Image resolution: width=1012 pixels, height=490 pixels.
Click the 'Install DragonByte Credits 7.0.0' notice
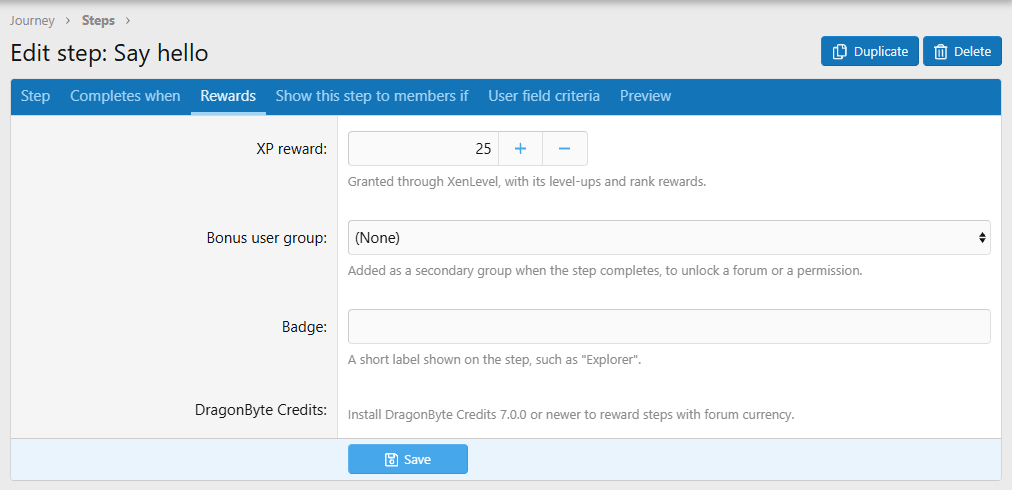click(571, 414)
